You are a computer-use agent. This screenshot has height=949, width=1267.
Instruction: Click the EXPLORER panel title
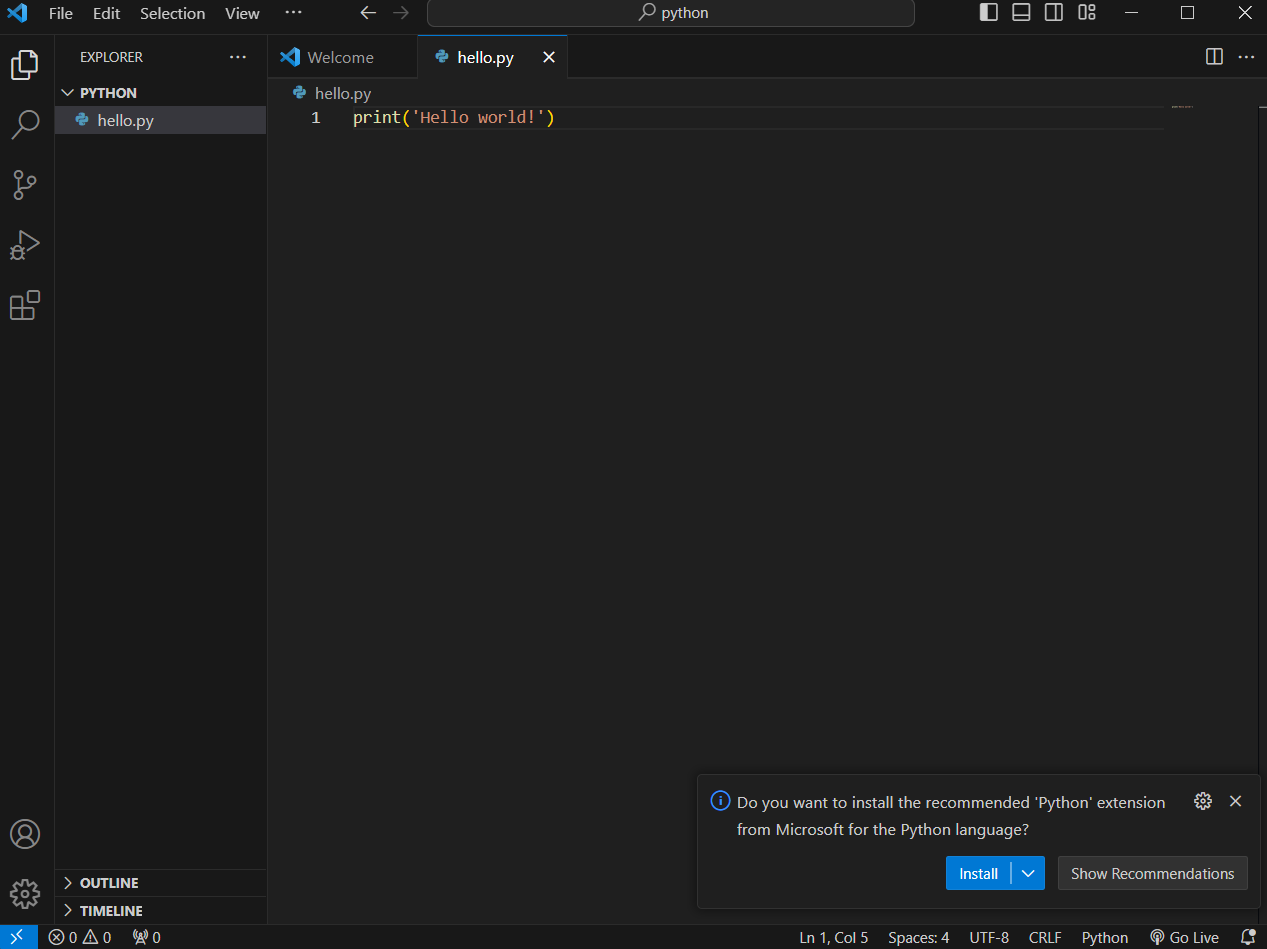click(111, 57)
